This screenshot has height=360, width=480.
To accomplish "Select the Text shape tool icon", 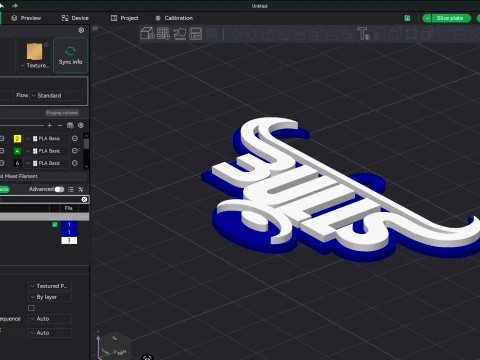I will (x=363, y=34).
